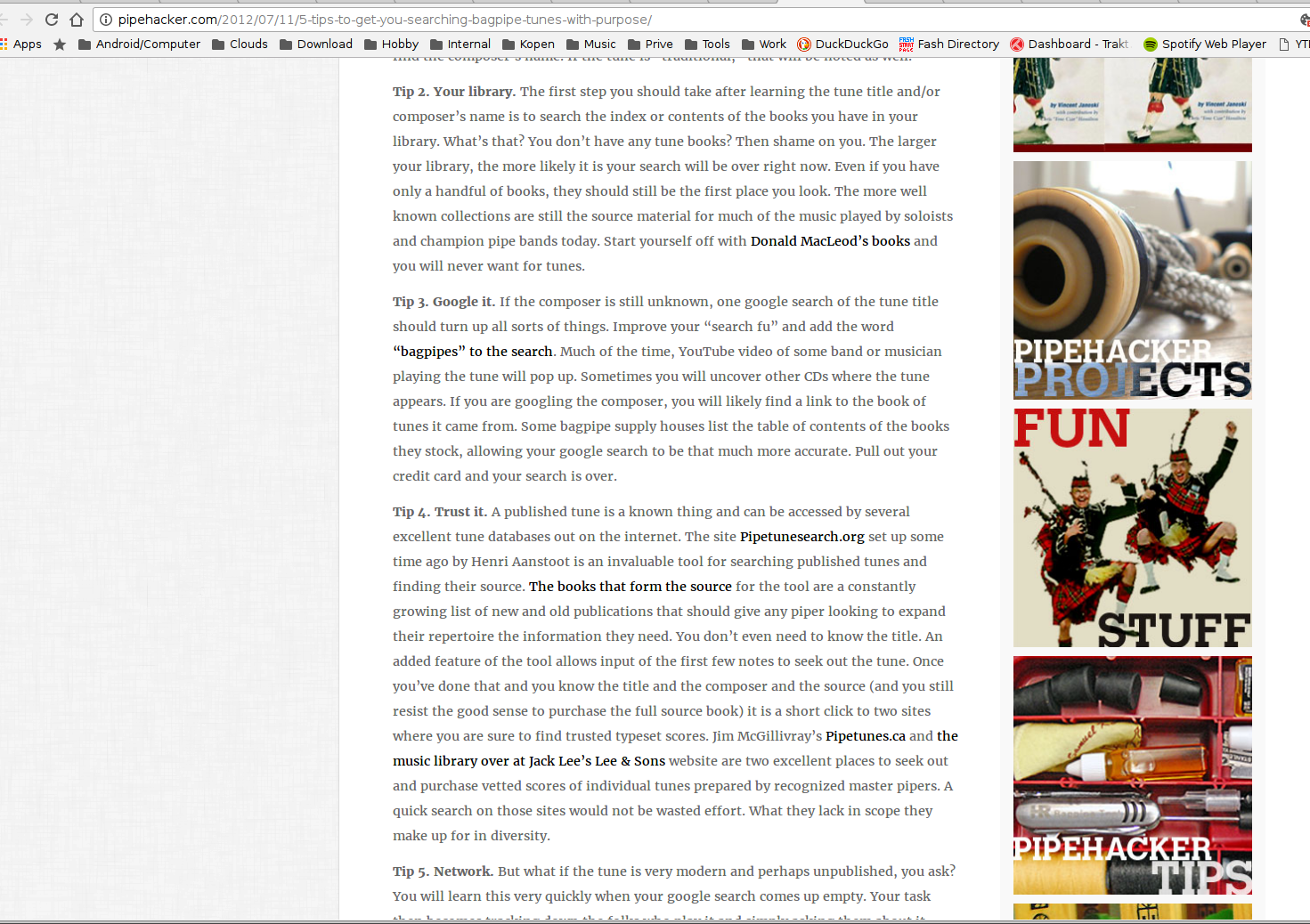
Task: View site info icon in address bar
Action: pyautogui.click(x=106, y=20)
